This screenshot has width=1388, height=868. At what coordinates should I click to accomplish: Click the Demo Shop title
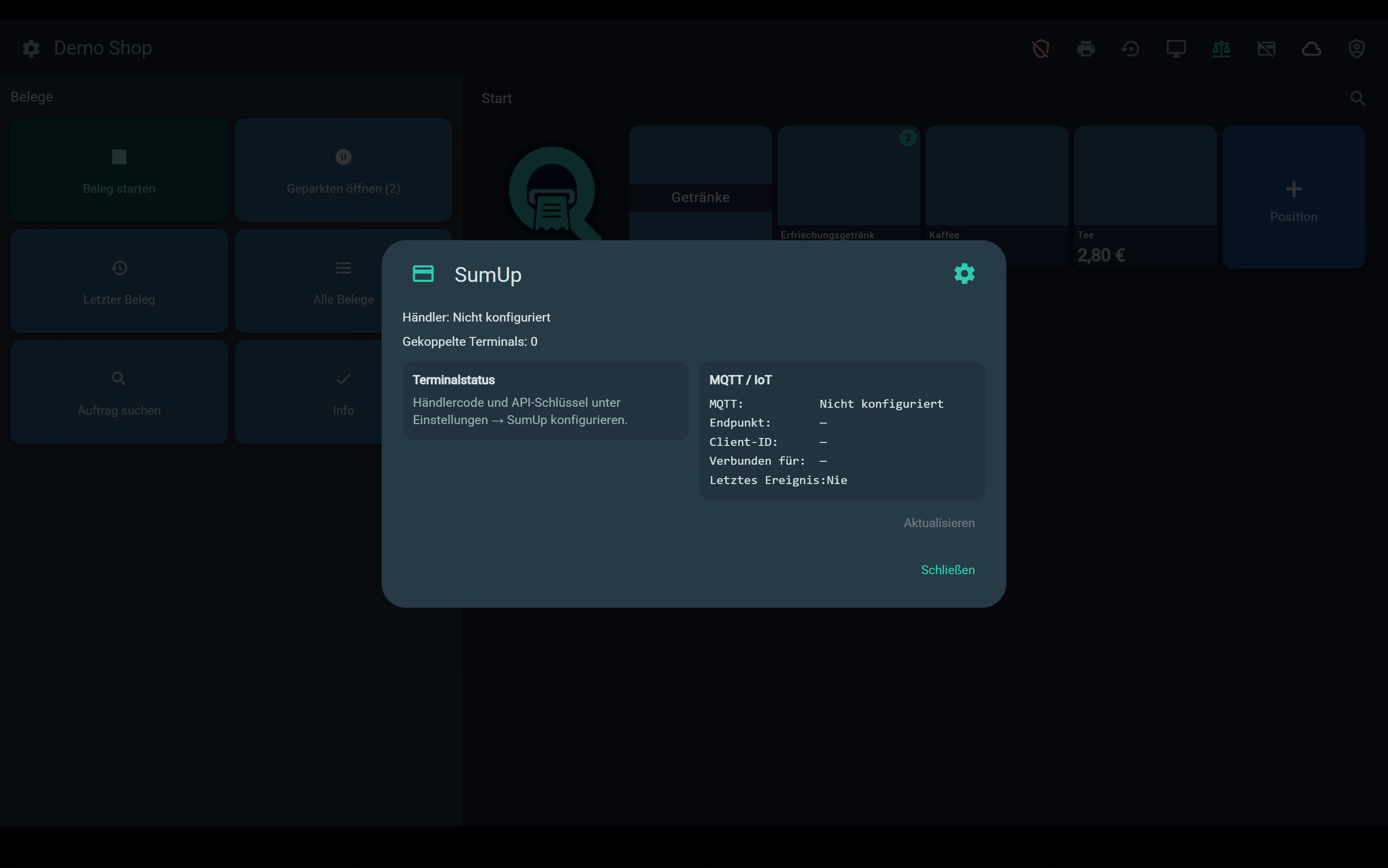(103, 48)
